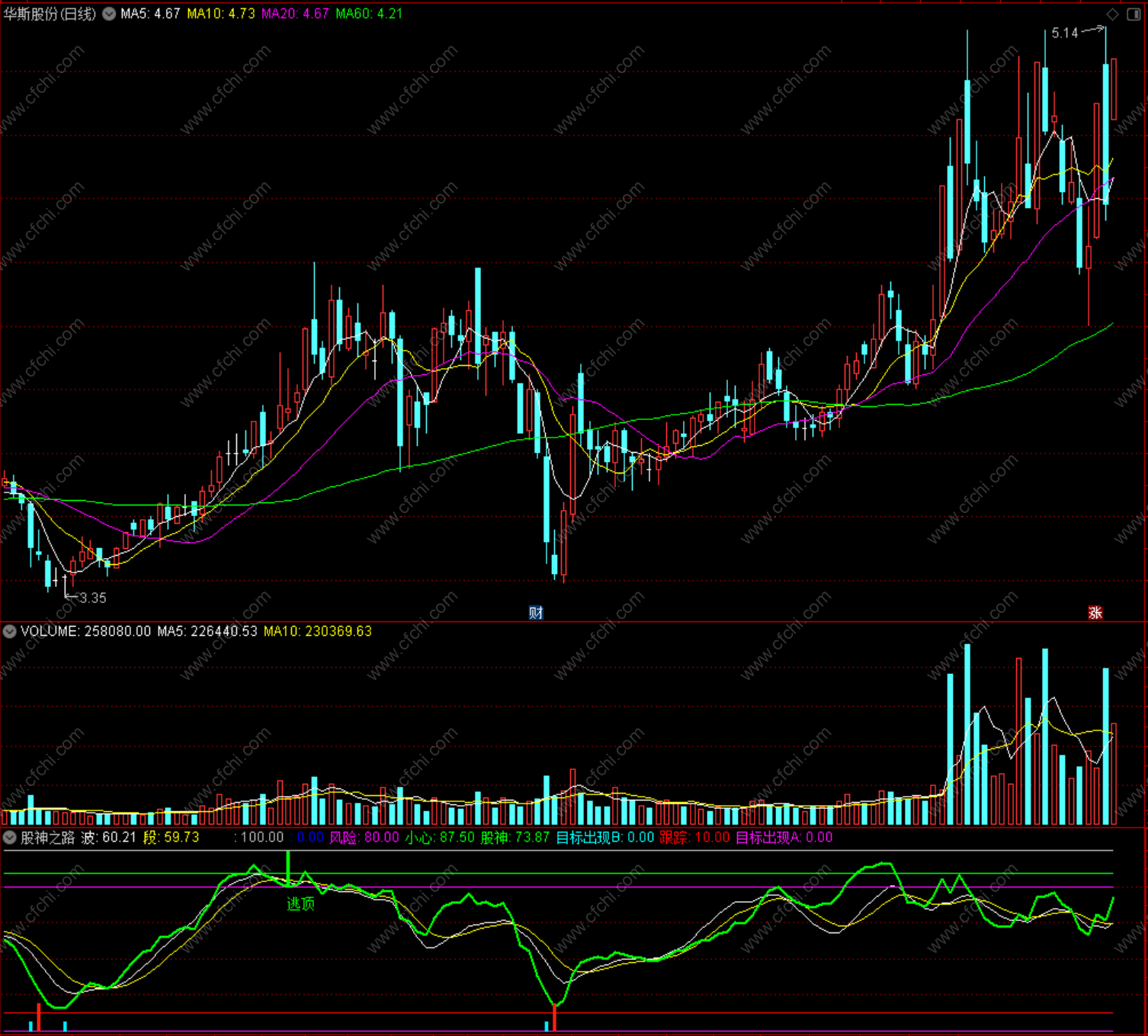Click the 股神: 73.87 label

pyautogui.click(x=515, y=837)
